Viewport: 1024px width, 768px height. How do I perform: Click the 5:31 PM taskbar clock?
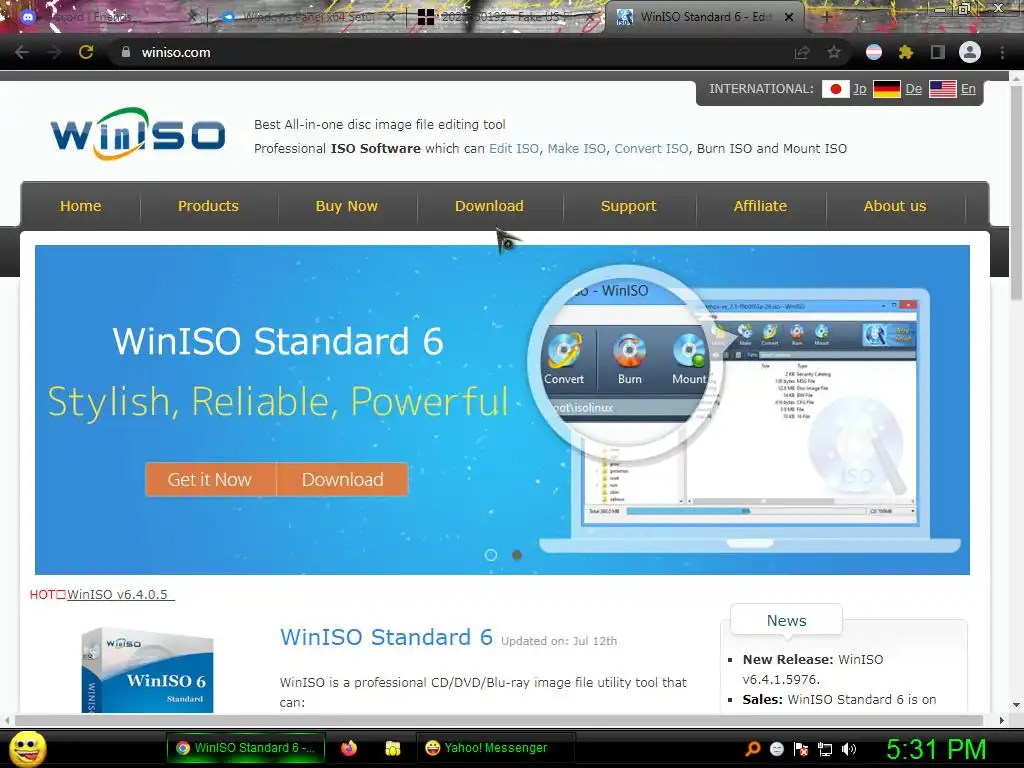tap(935, 749)
